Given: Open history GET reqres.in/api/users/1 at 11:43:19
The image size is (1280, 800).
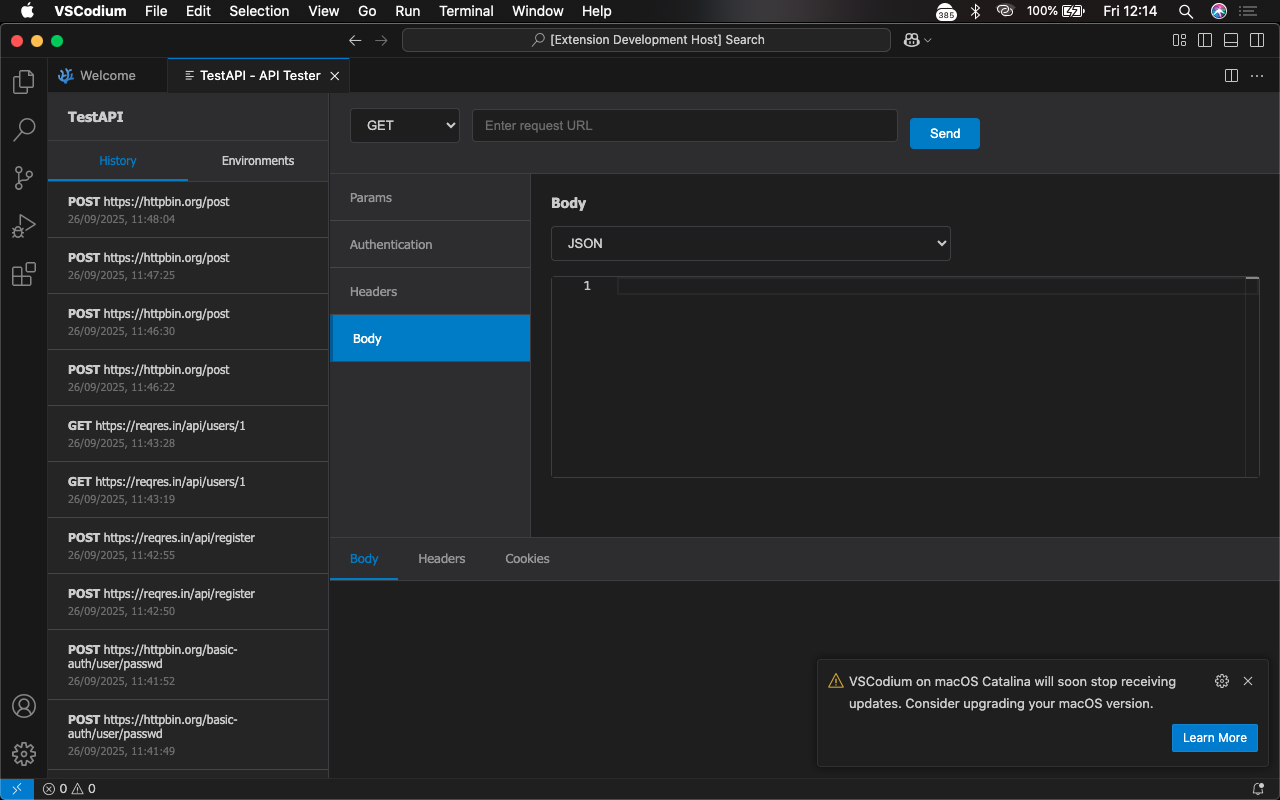Looking at the screenshot, I should coord(188,489).
